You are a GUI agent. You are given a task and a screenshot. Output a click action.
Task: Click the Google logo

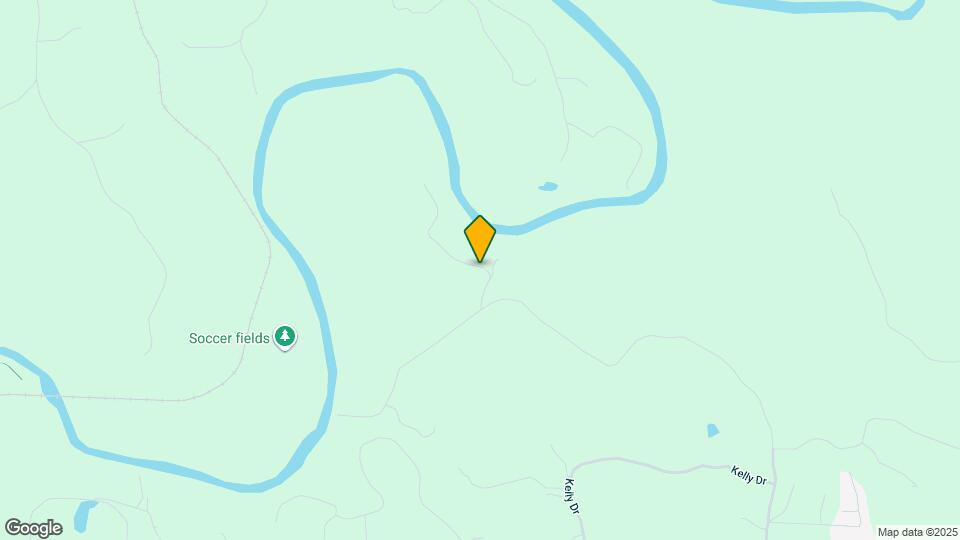tap(34, 528)
